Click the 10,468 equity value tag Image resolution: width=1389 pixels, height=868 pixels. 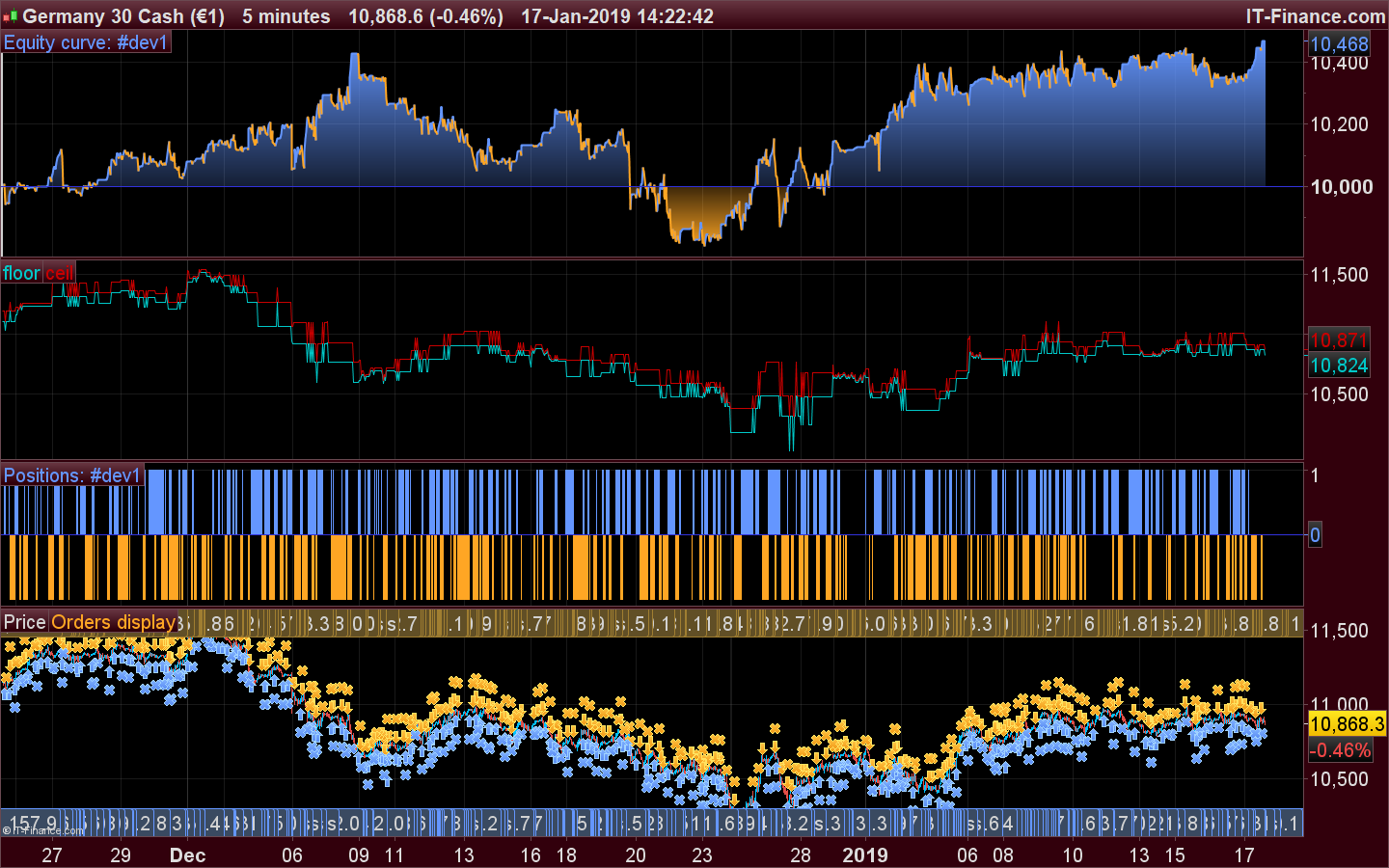click(1339, 43)
